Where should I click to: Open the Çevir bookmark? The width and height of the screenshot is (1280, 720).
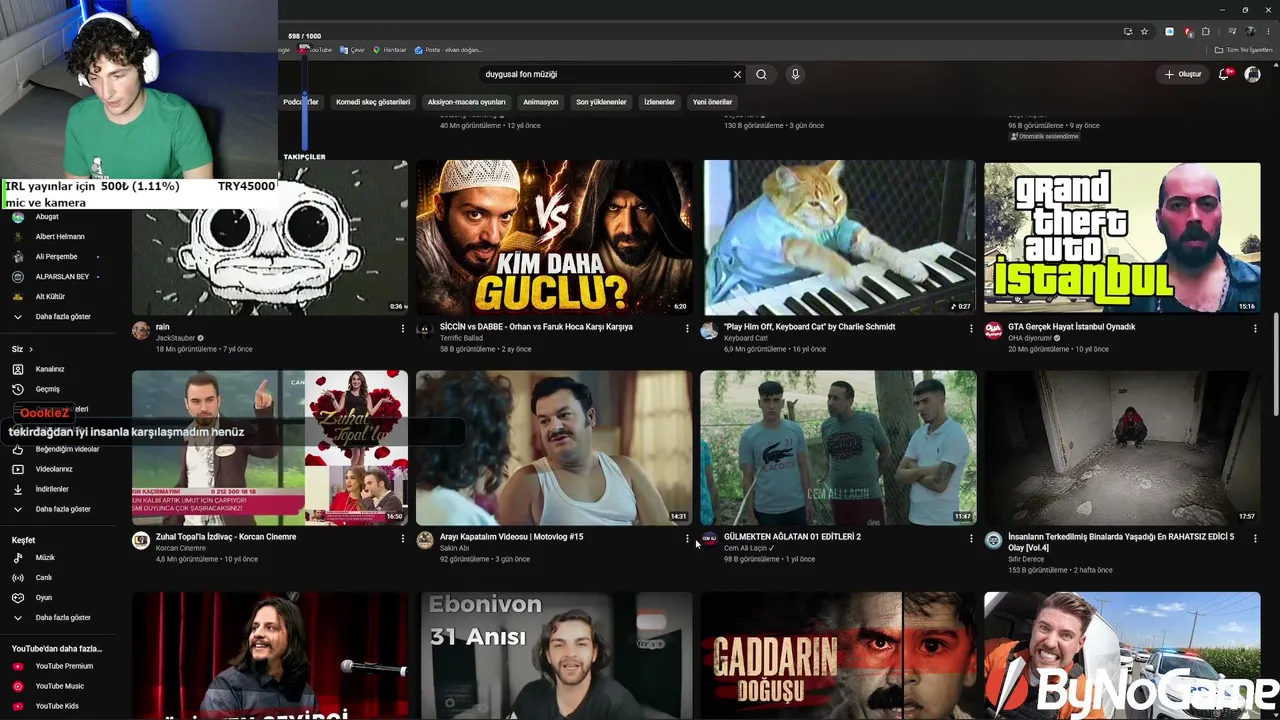(352, 50)
